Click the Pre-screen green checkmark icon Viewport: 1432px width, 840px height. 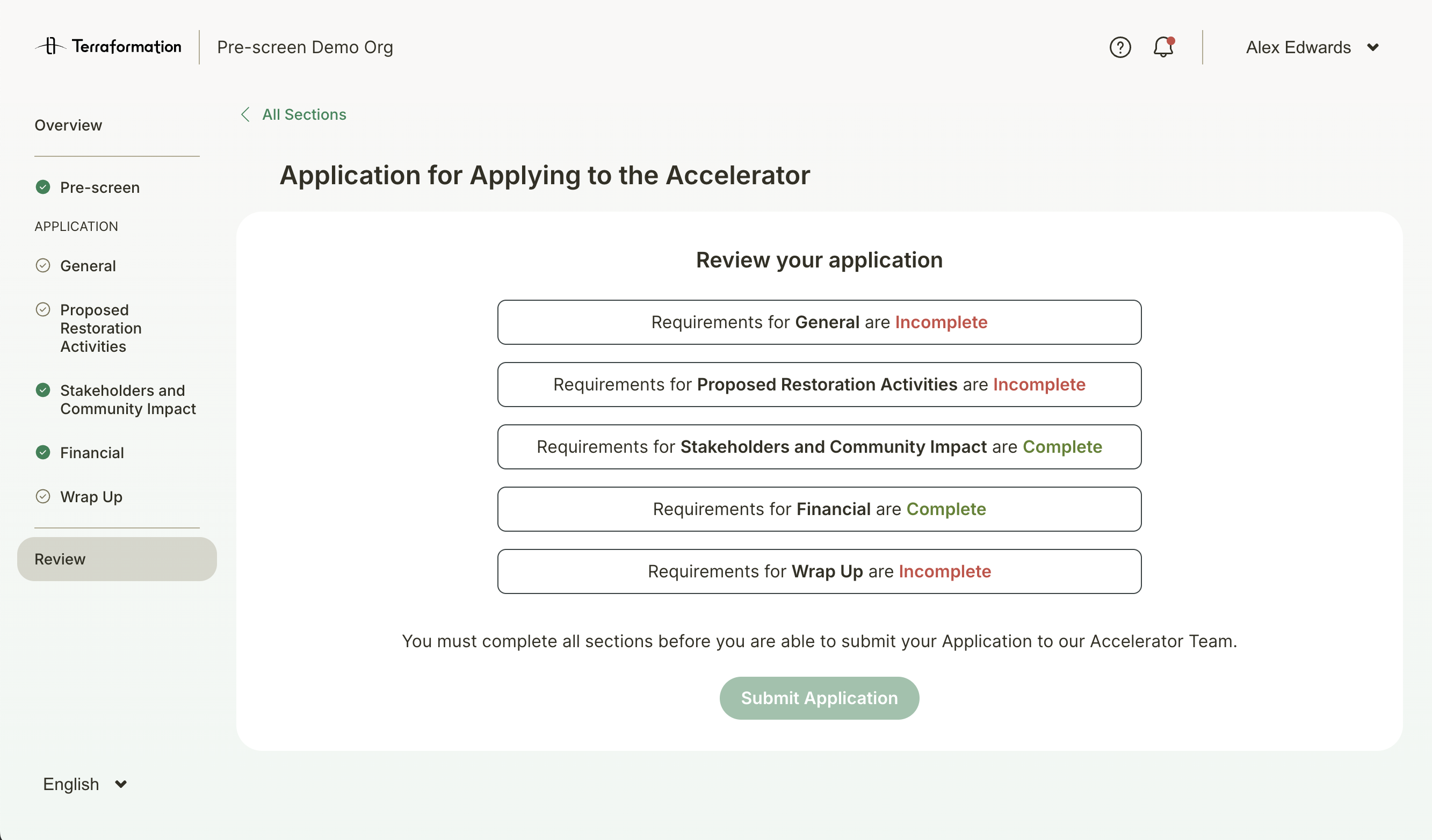pyautogui.click(x=42, y=187)
